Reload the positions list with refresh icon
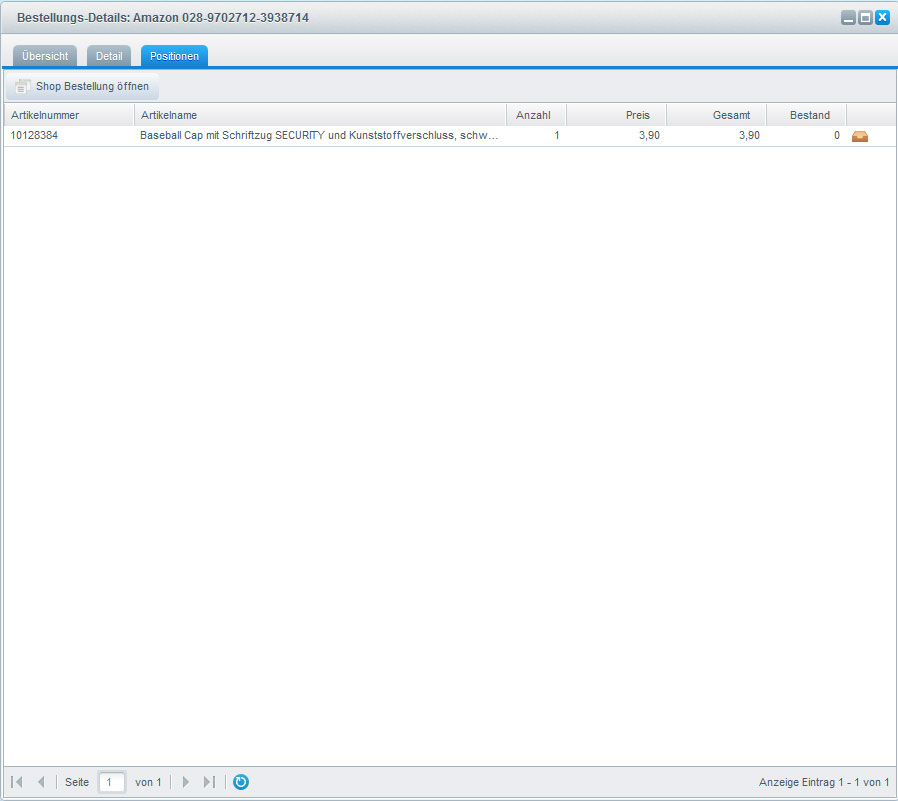898x801 pixels. pyautogui.click(x=241, y=782)
